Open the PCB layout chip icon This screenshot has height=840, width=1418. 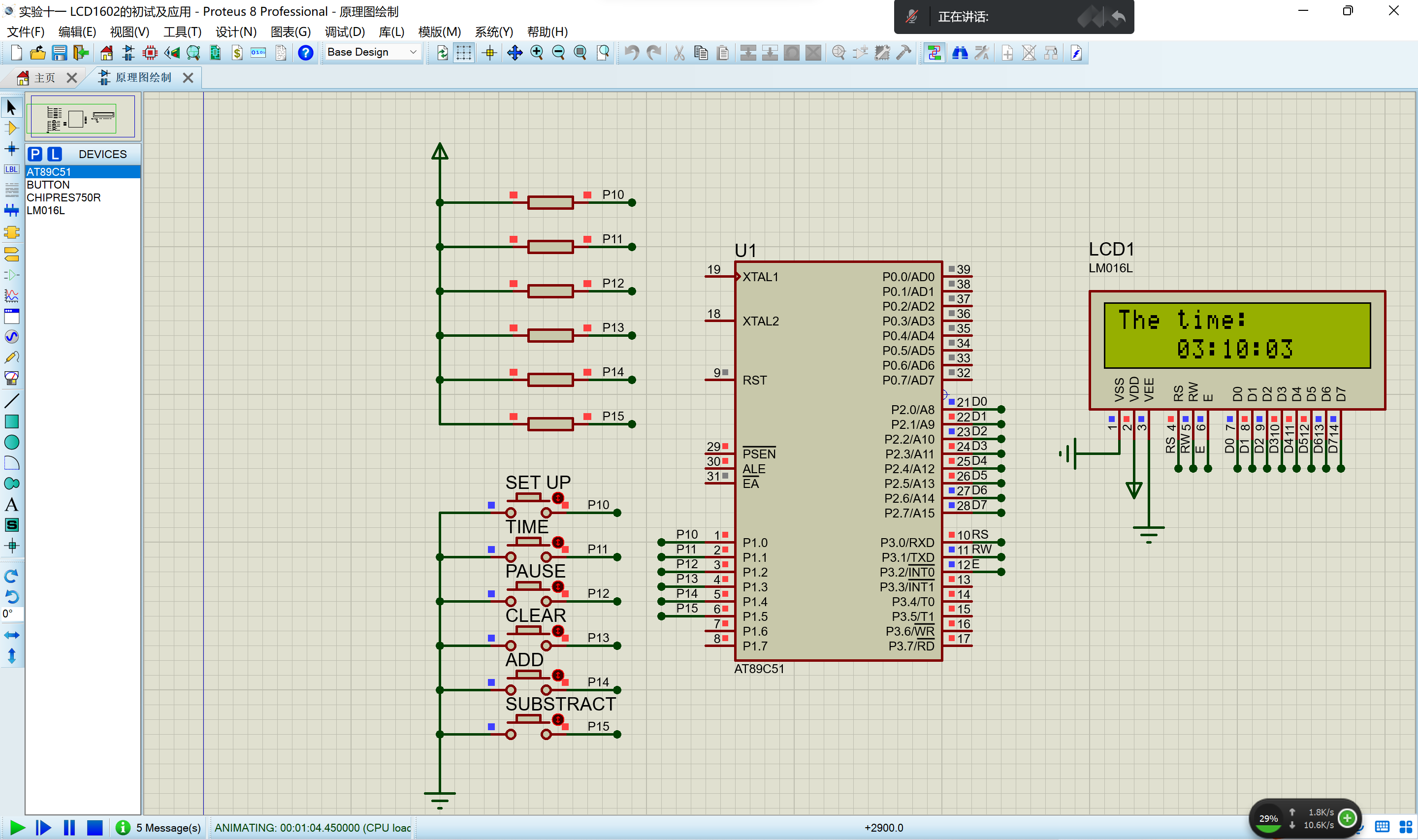[150, 53]
